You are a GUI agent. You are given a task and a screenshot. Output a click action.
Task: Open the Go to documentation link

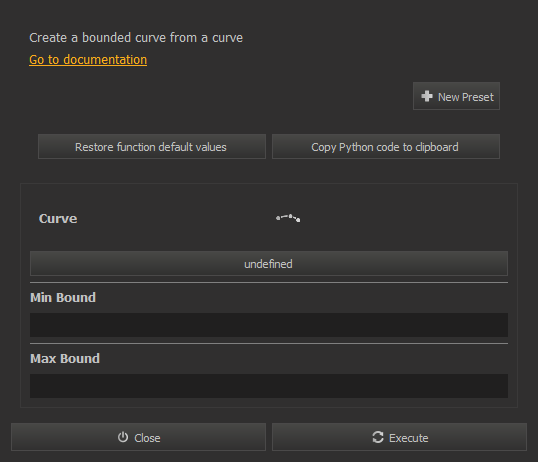[88, 60]
